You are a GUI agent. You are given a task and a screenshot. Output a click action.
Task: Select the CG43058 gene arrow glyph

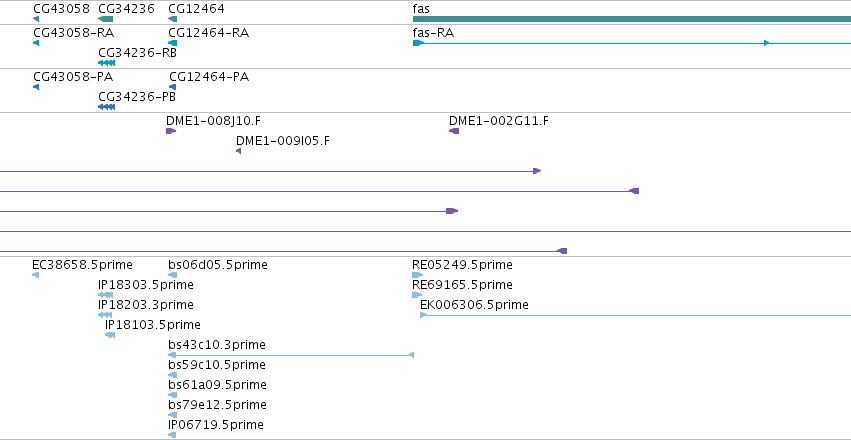tap(36, 19)
